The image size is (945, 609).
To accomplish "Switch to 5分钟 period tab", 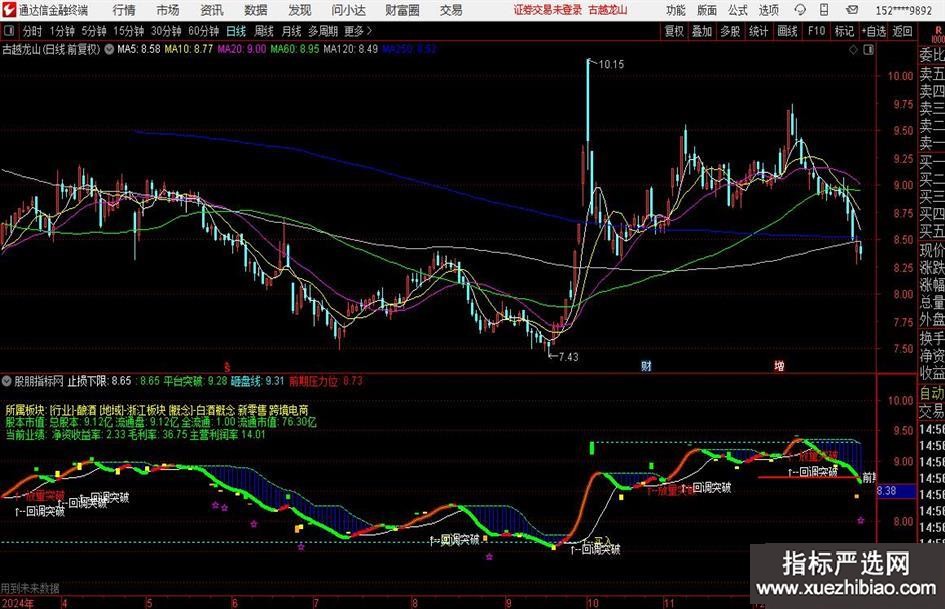I will point(93,31).
